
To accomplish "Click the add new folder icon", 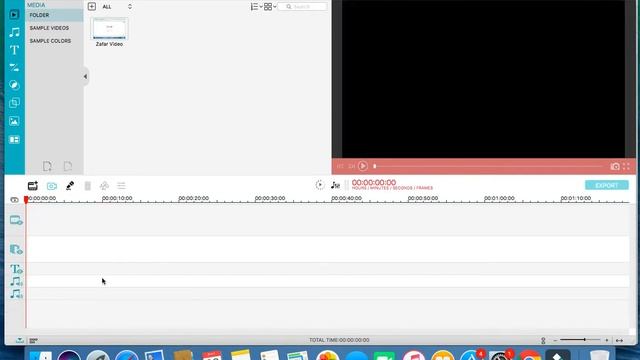I will (47, 166).
